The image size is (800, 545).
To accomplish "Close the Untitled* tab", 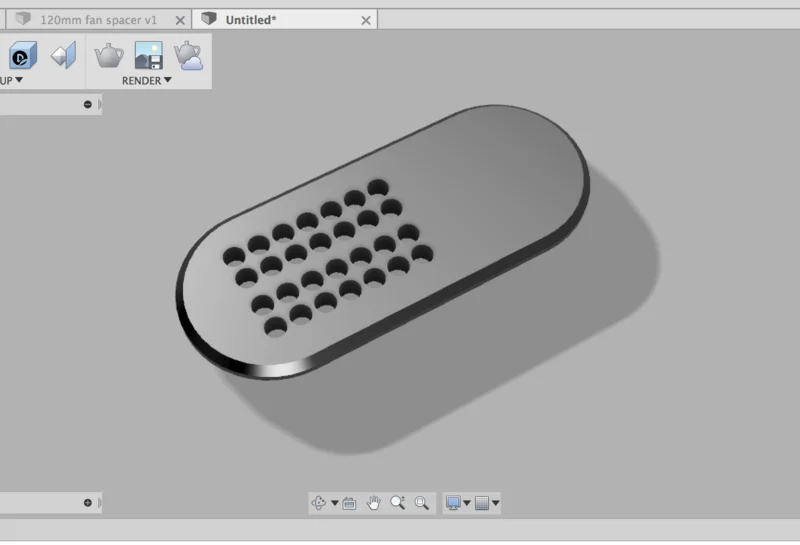I will [366, 20].
